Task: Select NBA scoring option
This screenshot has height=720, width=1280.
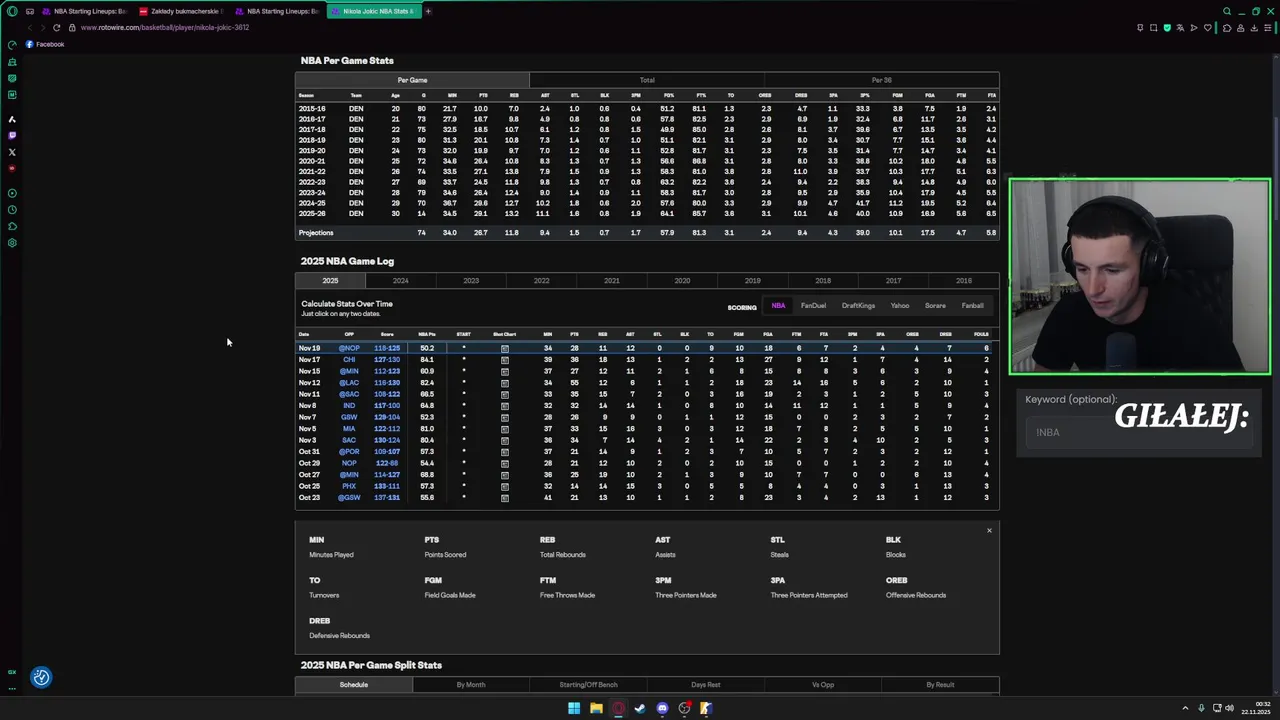Action: click(778, 306)
